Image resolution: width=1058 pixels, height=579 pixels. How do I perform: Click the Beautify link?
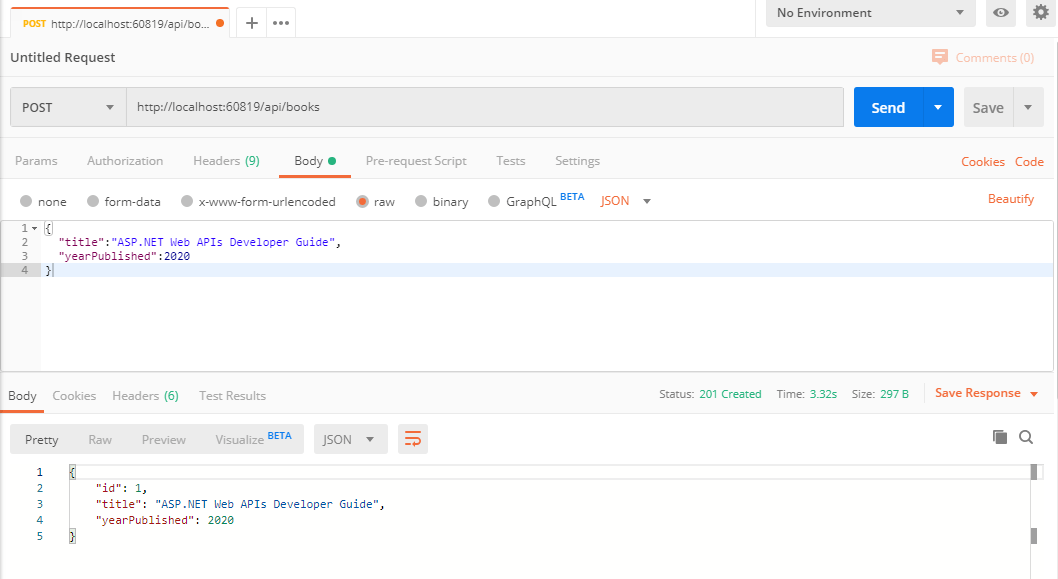1010,199
